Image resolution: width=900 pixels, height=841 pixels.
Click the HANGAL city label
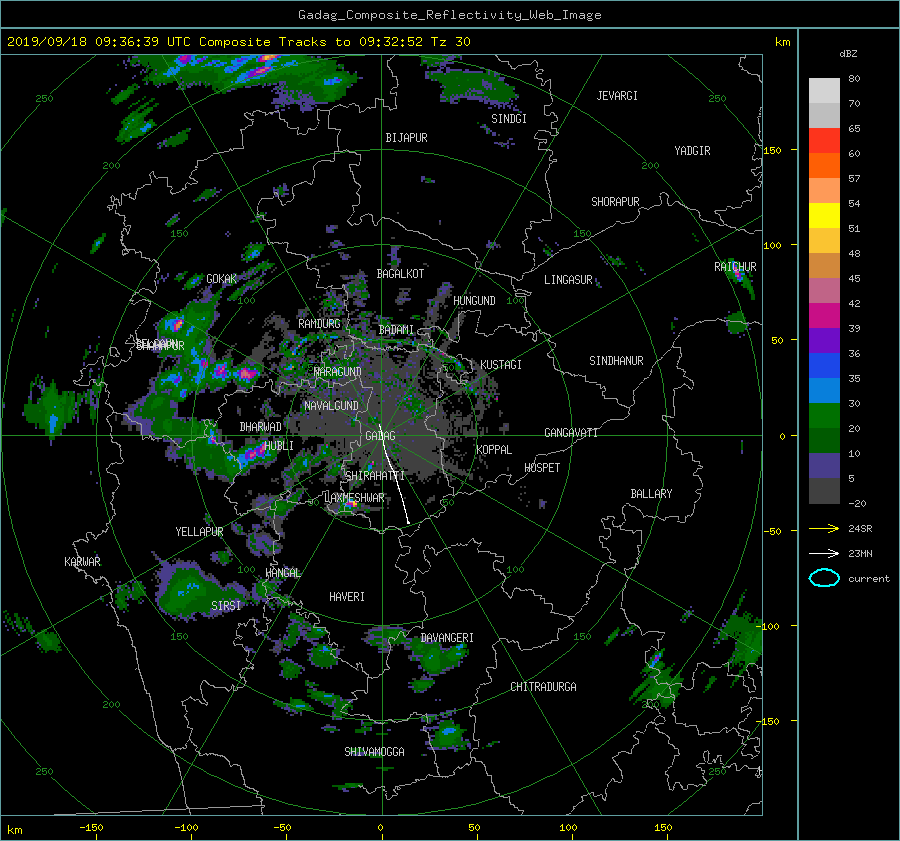tap(283, 572)
